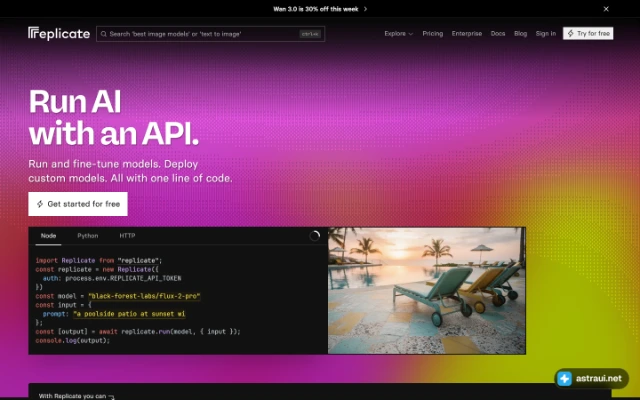Visit the Blog
Viewport: 640px width, 400px height.
[x=520, y=34]
